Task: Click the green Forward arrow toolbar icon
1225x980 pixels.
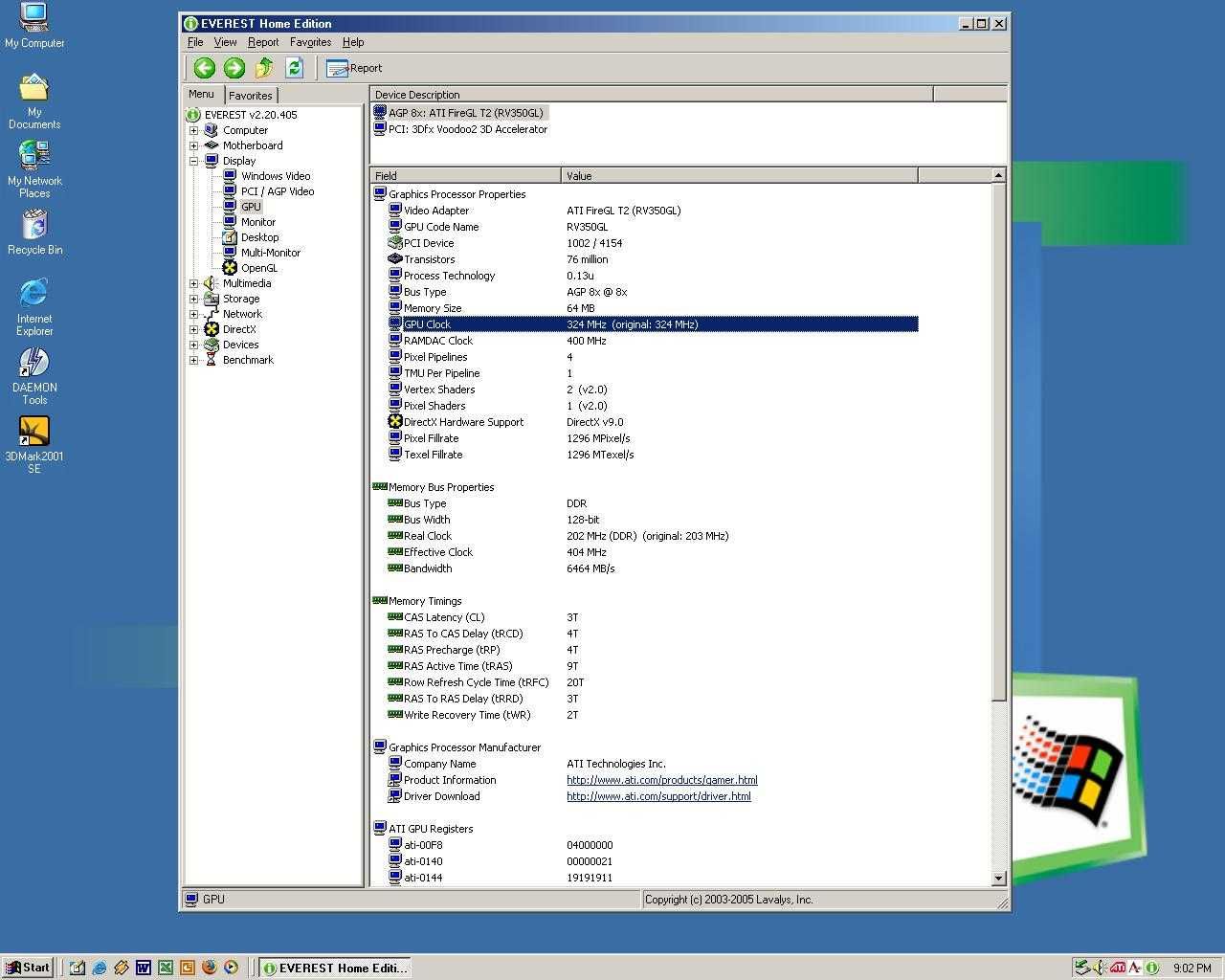Action: point(234,67)
